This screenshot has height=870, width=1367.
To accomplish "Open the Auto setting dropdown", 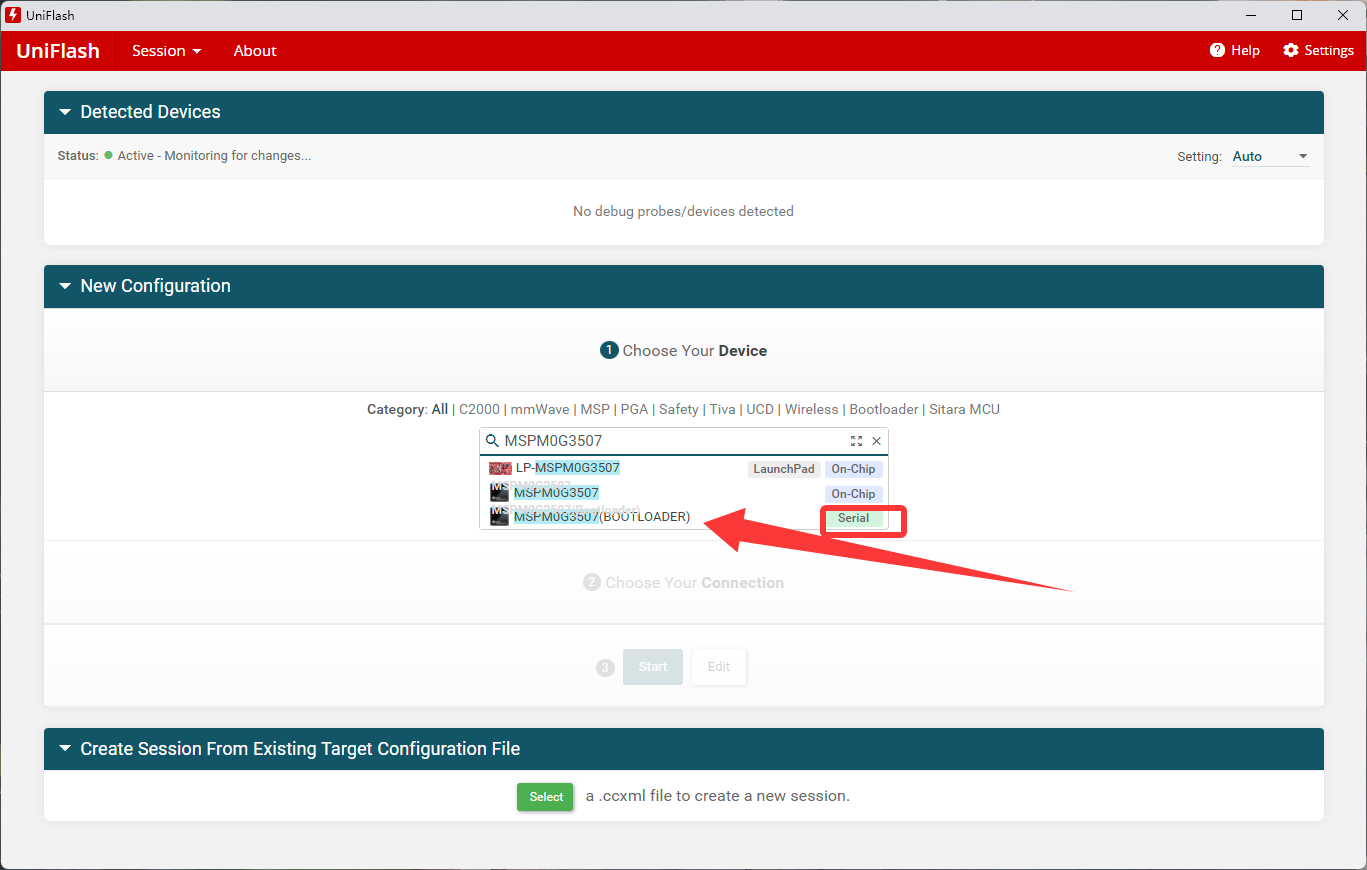I will click(1270, 156).
